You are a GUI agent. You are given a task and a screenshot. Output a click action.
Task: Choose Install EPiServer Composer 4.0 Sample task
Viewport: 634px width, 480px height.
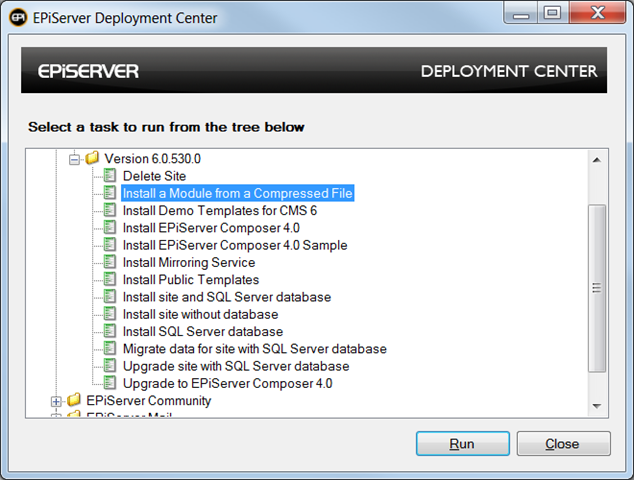[235, 245]
